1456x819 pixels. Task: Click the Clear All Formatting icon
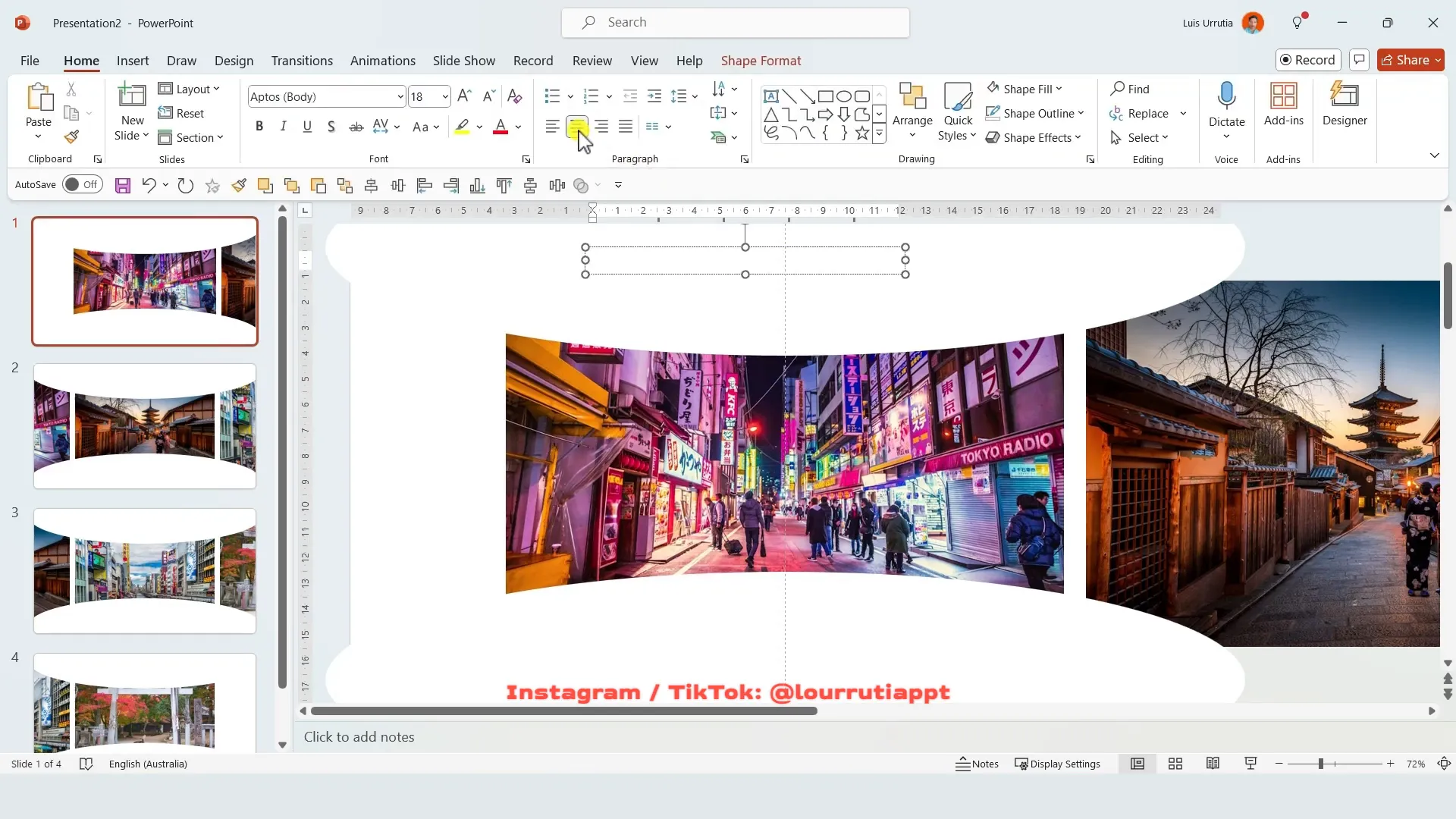tap(514, 96)
